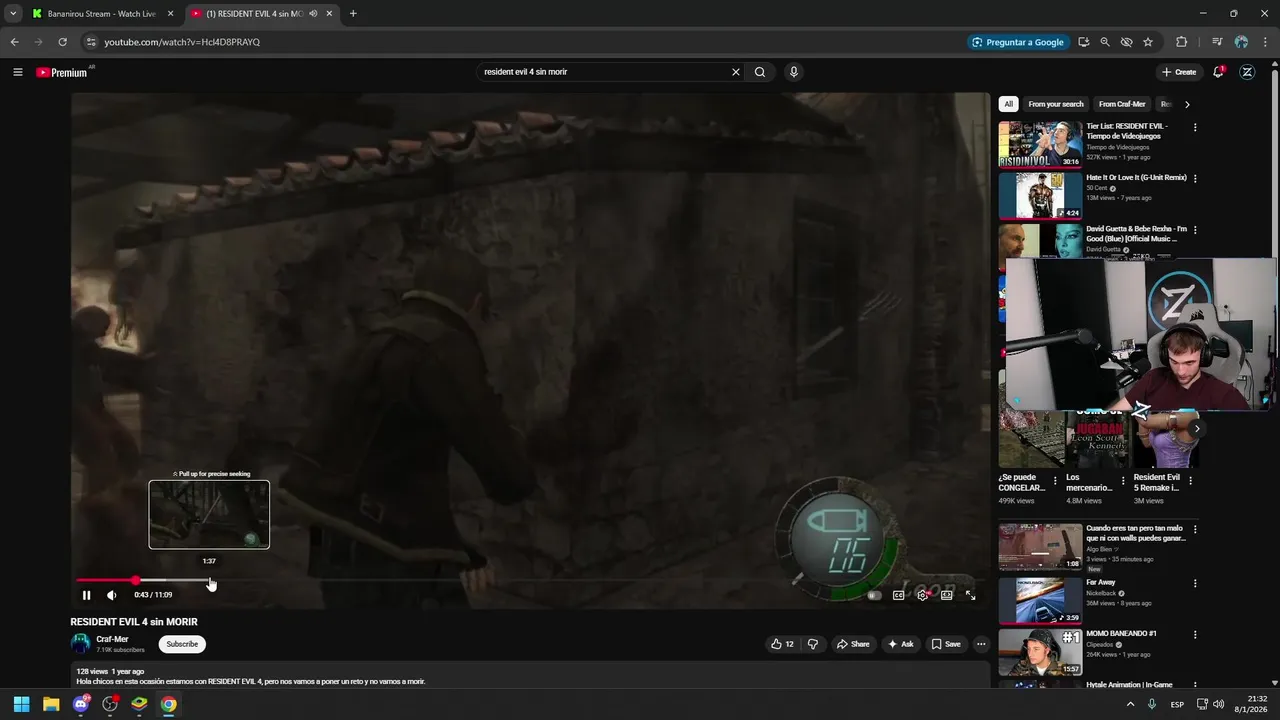
Task: Select the From your search chip
Action: [1056, 104]
